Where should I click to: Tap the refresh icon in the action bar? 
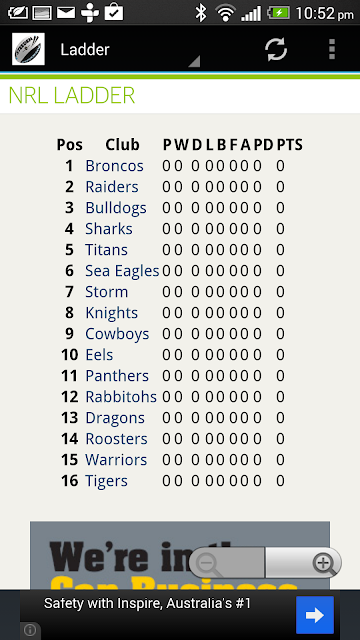pyautogui.click(x=276, y=50)
